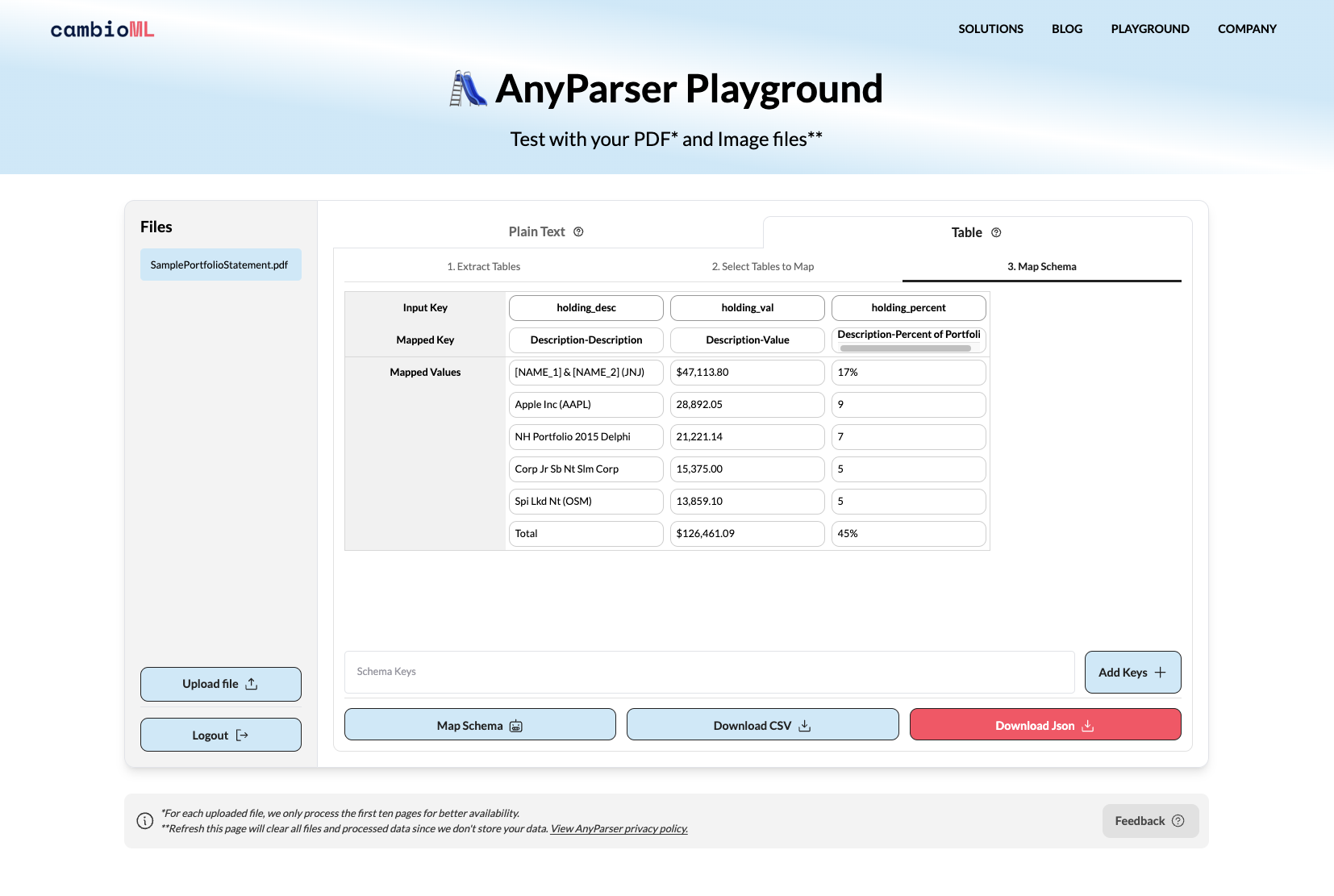This screenshot has width=1334, height=896.
Task: Switch to the Plain Text tab
Action: [x=546, y=231]
